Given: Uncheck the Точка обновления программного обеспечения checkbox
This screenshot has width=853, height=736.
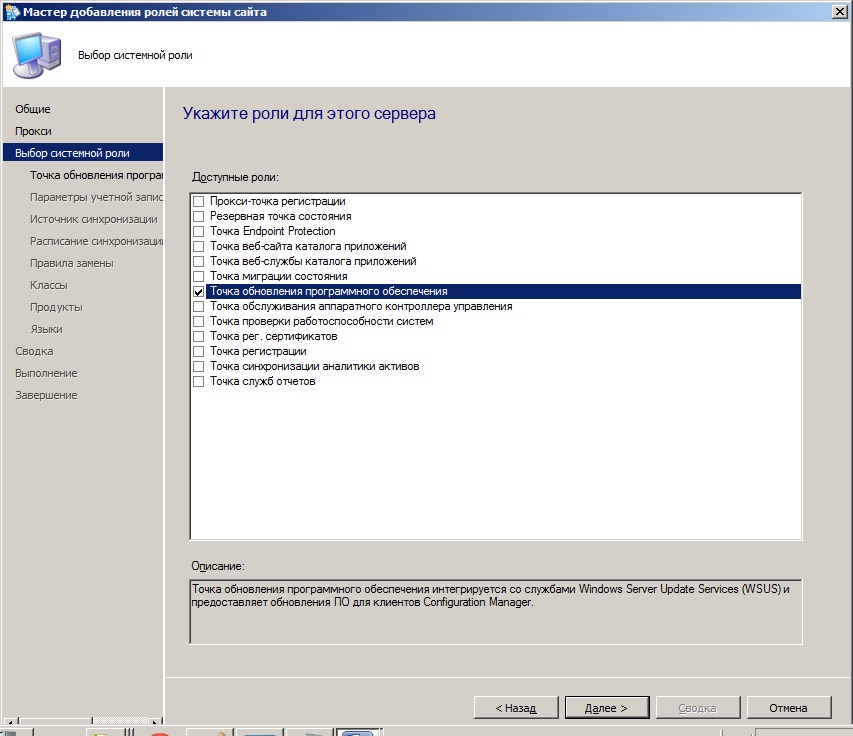Looking at the screenshot, I should coord(199,292).
